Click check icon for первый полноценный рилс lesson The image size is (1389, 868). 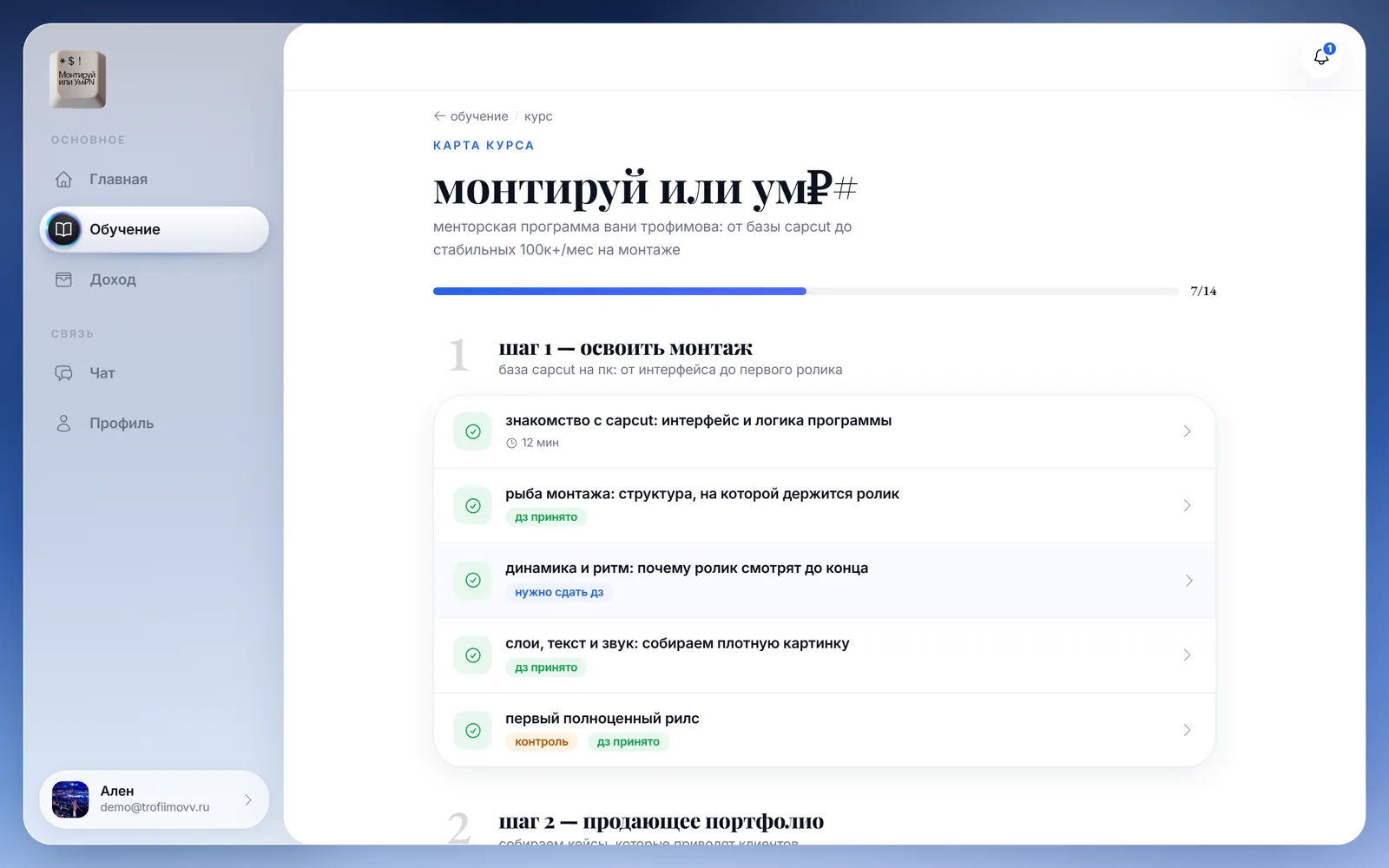pos(473,730)
